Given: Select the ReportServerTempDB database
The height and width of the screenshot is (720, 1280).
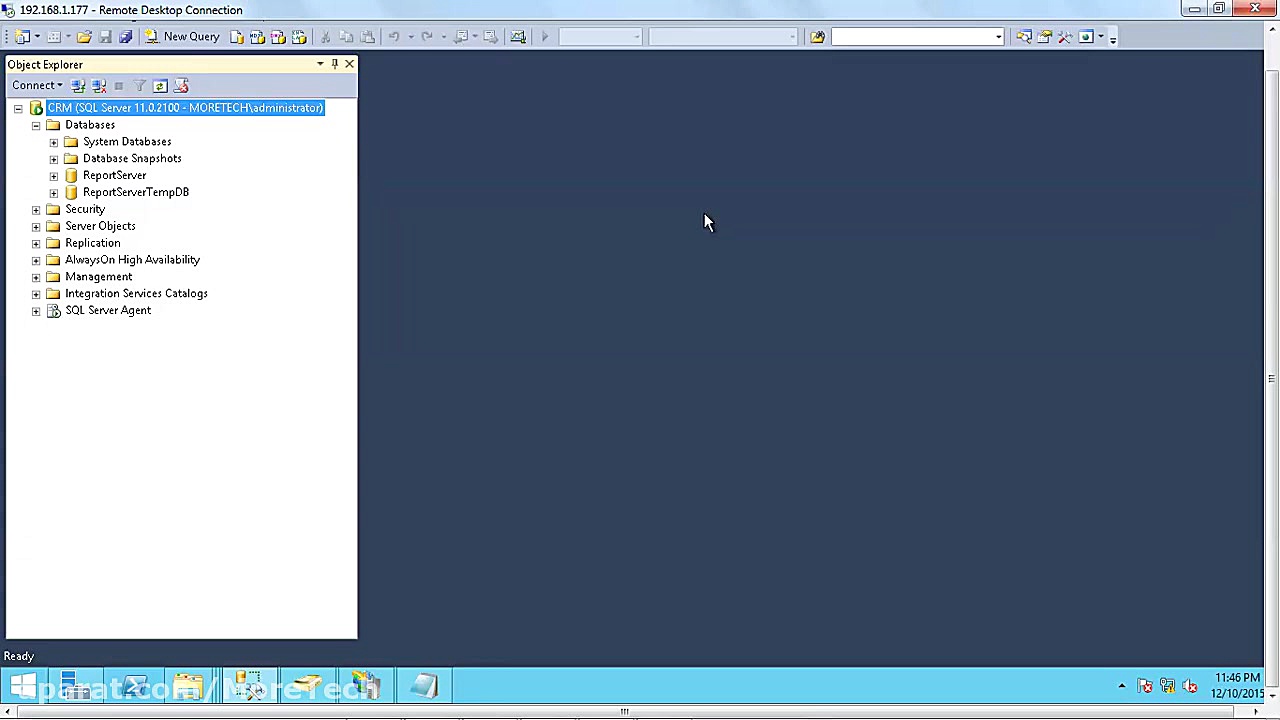Looking at the screenshot, I should point(136,192).
